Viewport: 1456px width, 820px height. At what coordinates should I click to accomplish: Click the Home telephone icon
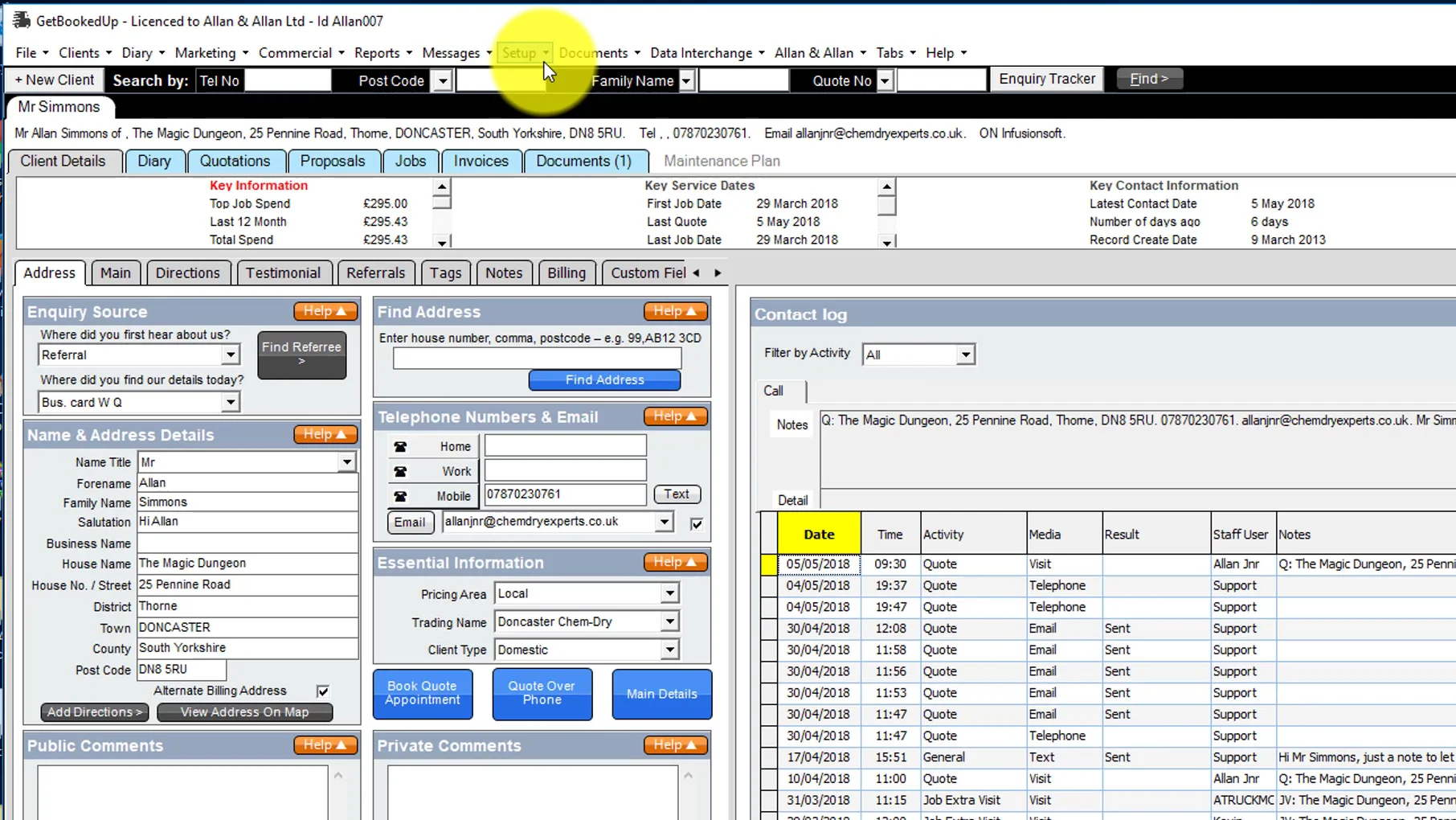(400, 447)
